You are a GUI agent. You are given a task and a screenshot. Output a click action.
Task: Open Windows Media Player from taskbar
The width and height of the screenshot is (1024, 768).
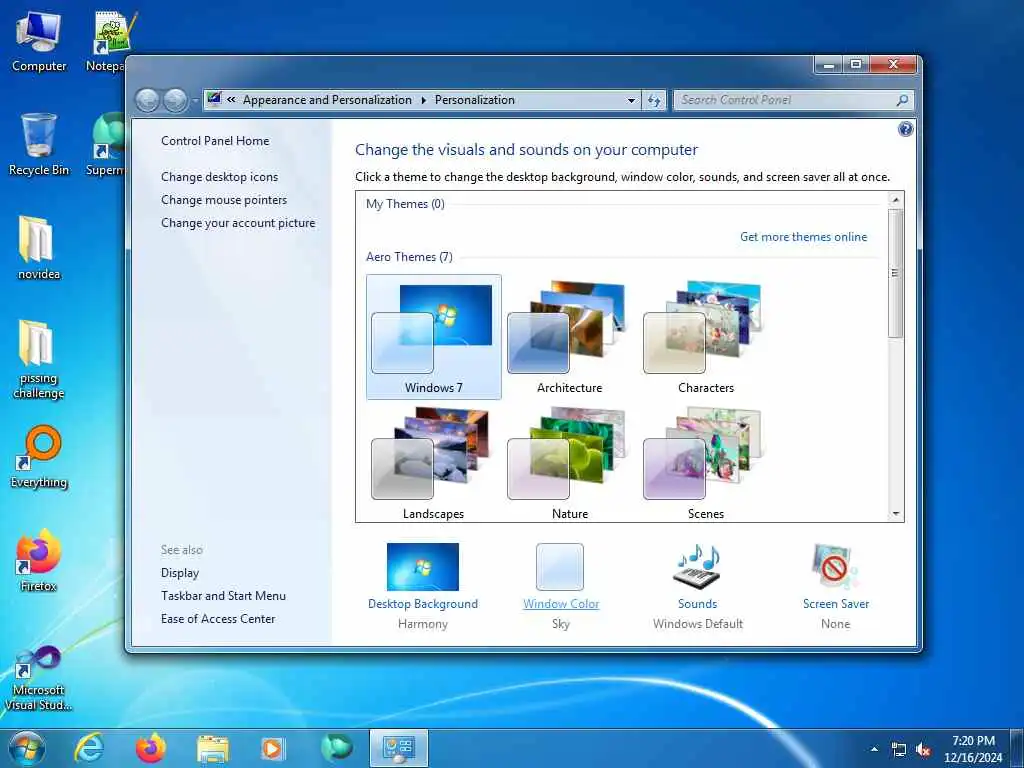click(272, 749)
